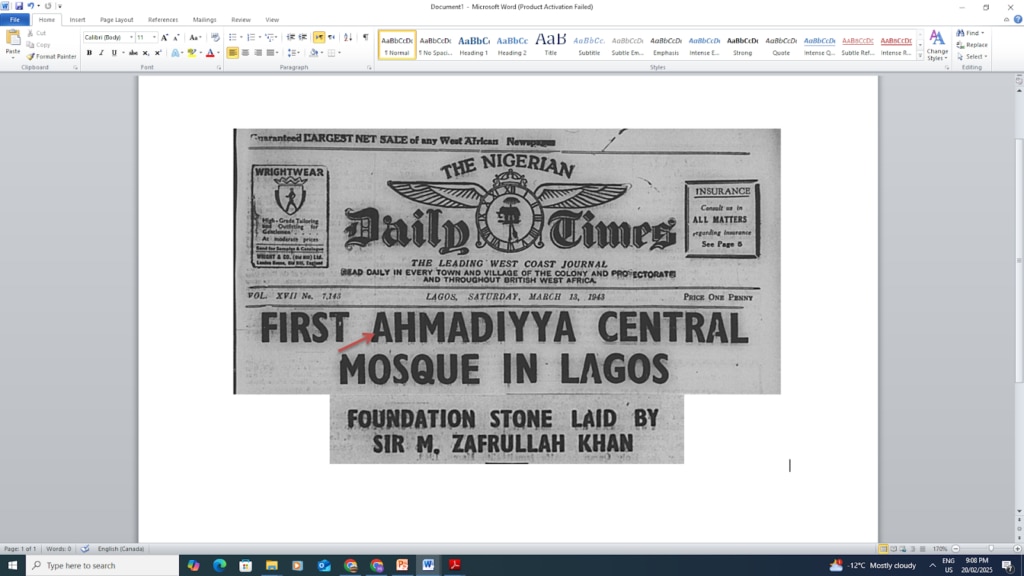Image resolution: width=1024 pixels, height=576 pixels.
Task: Toggle Print Layout view in status bar
Action: tap(883, 549)
